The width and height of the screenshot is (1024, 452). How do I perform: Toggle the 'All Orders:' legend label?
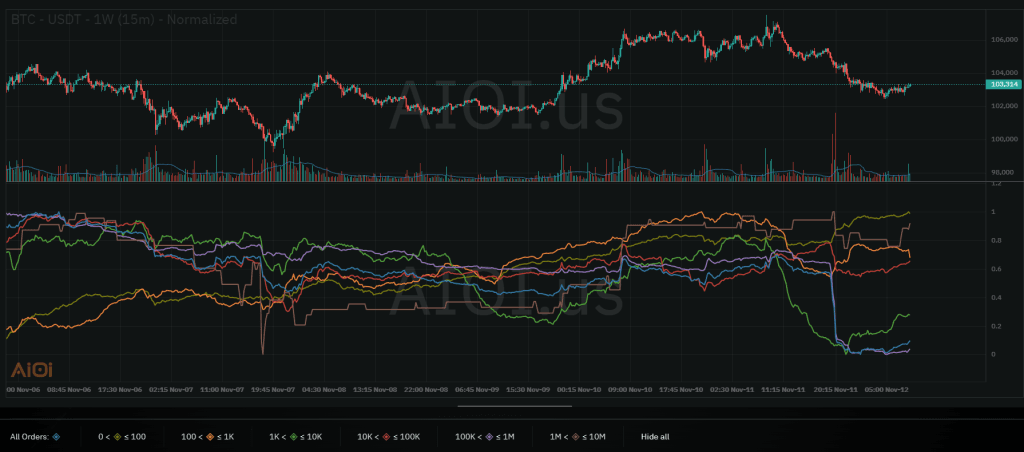click(28, 437)
